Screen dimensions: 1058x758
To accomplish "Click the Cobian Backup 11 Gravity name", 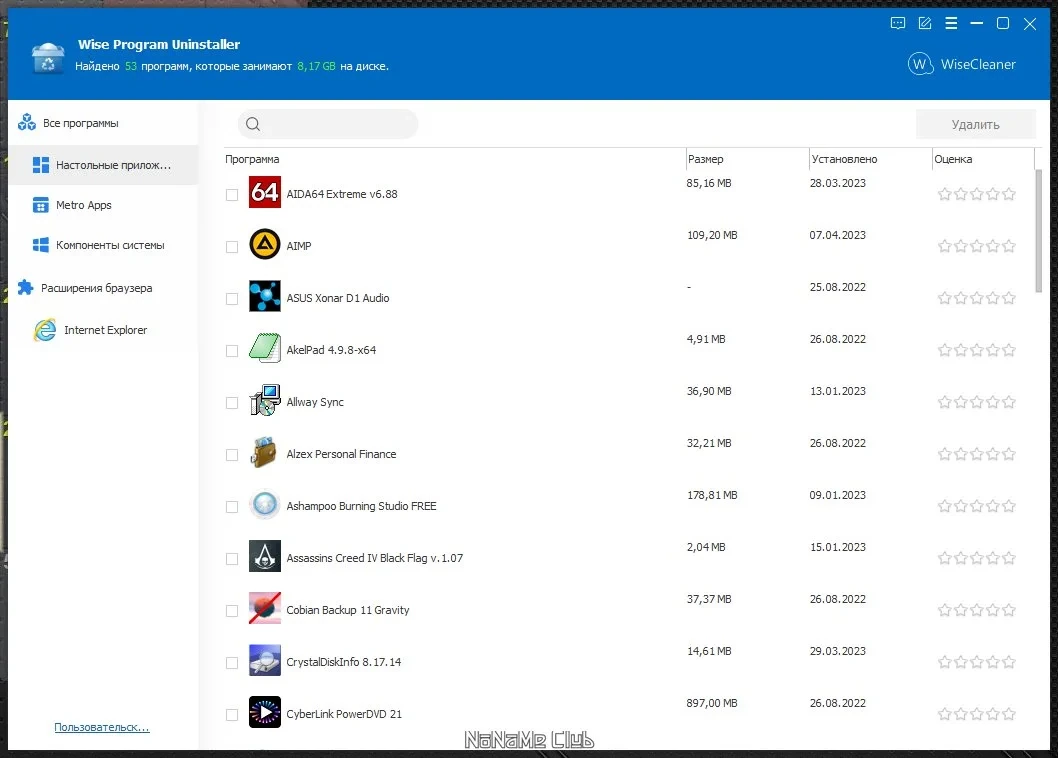I will [347, 610].
